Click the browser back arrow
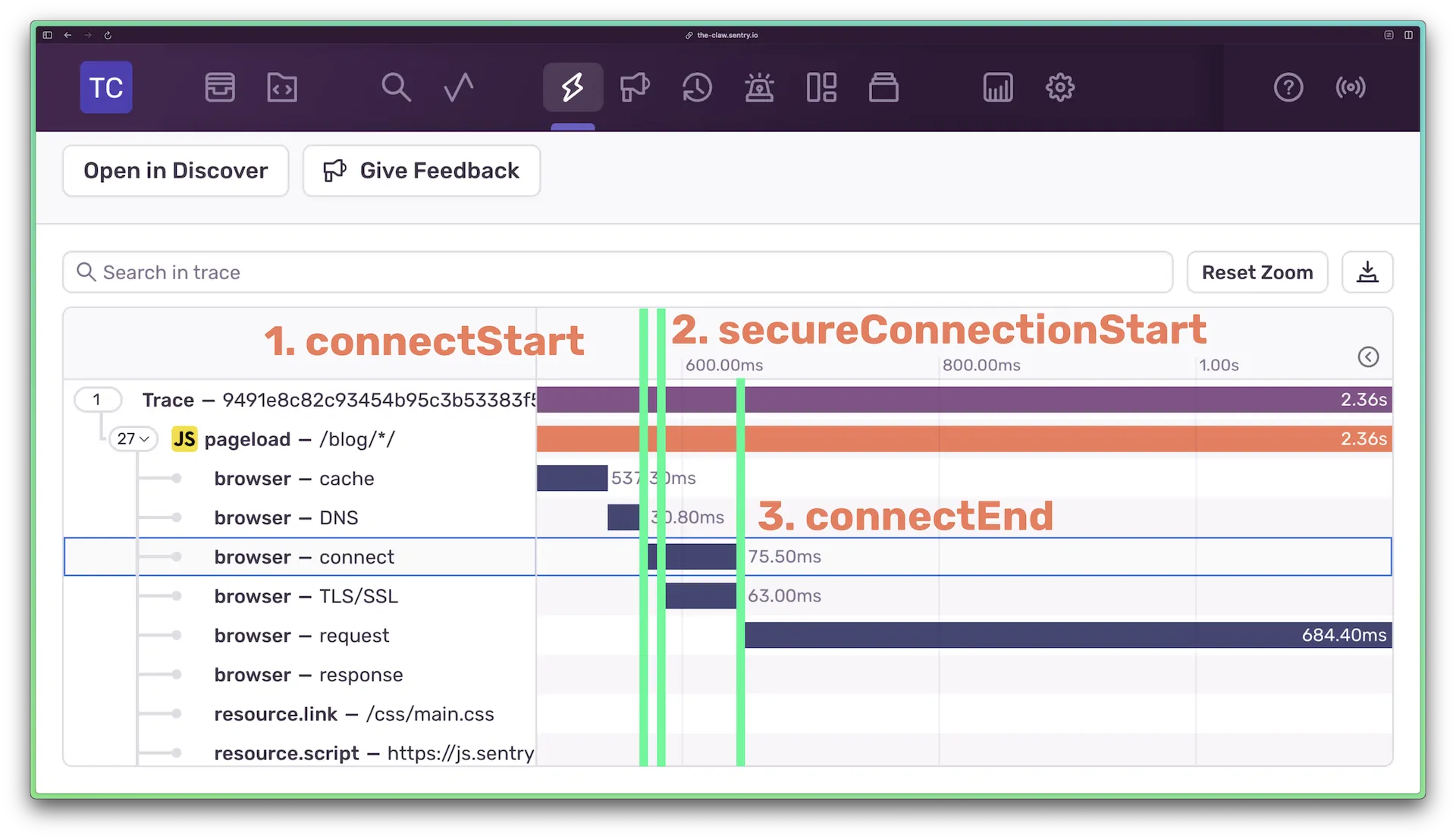The image size is (1456, 839). click(x=67, y=35)
